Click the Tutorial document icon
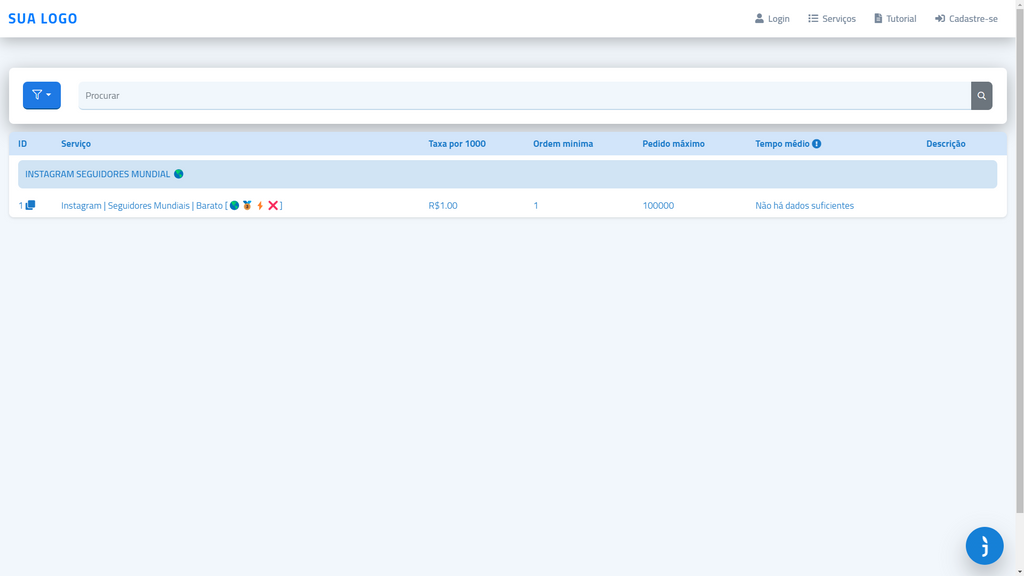1024x576 pixels. point(876,18)
